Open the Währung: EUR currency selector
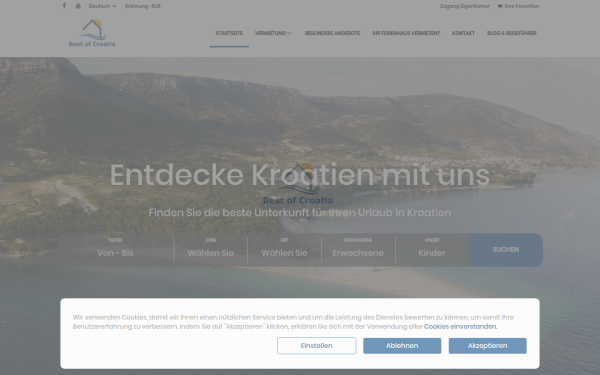 [142, 6]
